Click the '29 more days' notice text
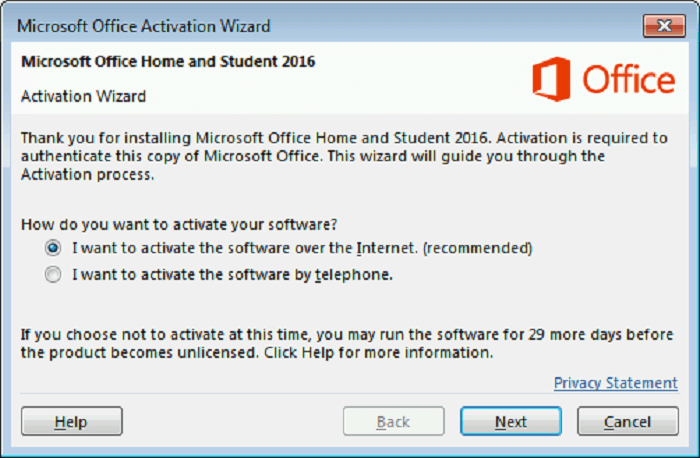This screenshot has width=700, height=458. click(x=347, y=344)
